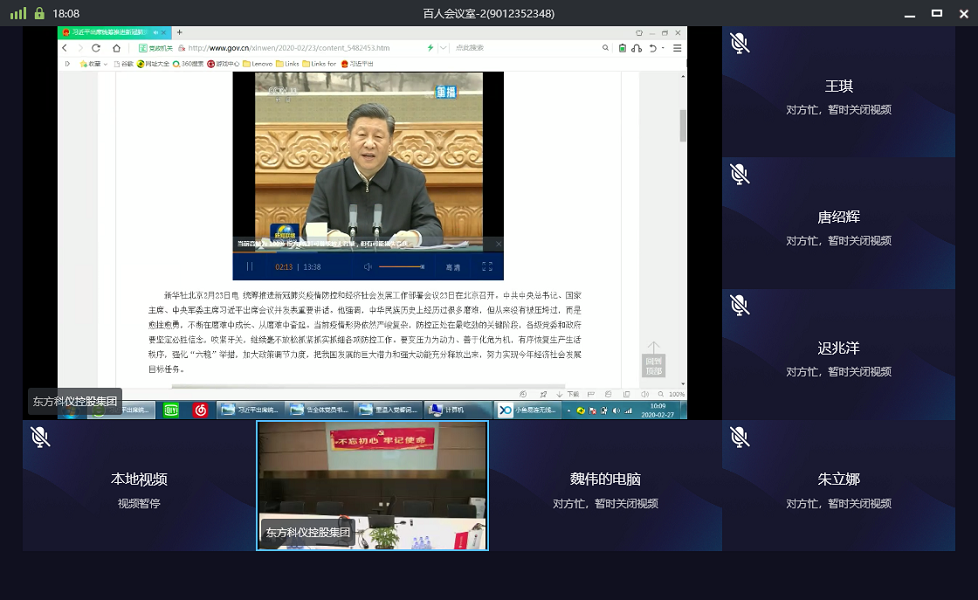This screenshot has width=978, height=600.
Task: Open the 高清 video quality selector
Action: click(453, 267)
